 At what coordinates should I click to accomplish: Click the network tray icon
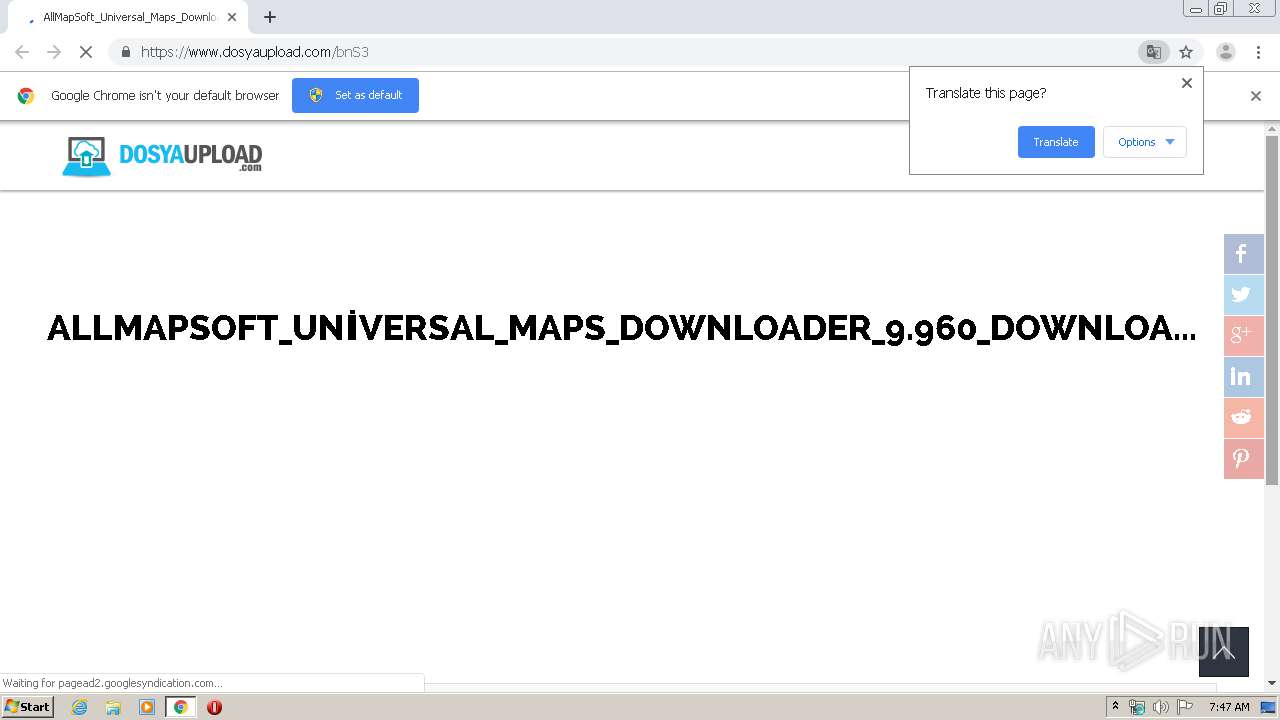pyautogui.click(x=1137, y=707)
